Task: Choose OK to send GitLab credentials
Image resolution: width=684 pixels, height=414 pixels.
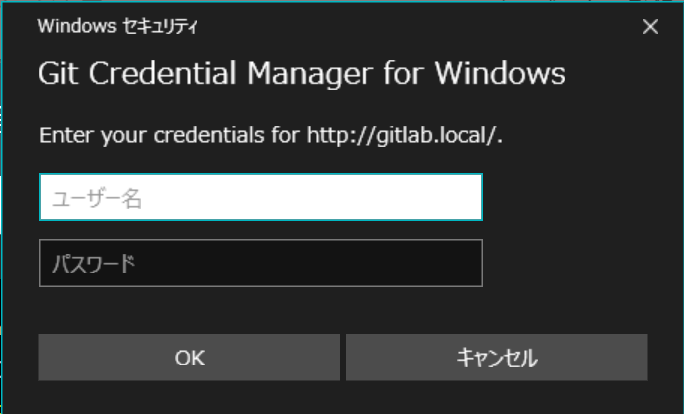Action: (189, 357)
